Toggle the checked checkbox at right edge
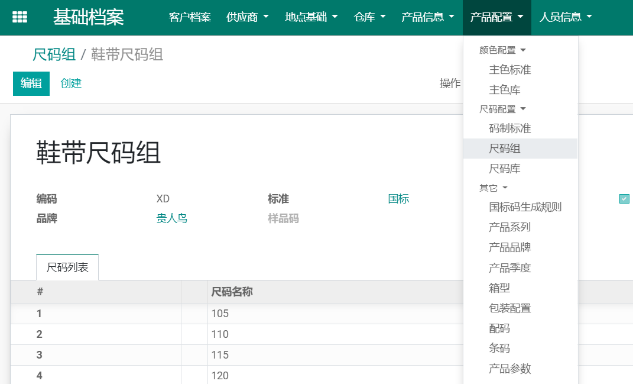The height and width of the screenshot is (384, 633). [x=624, y=199]
